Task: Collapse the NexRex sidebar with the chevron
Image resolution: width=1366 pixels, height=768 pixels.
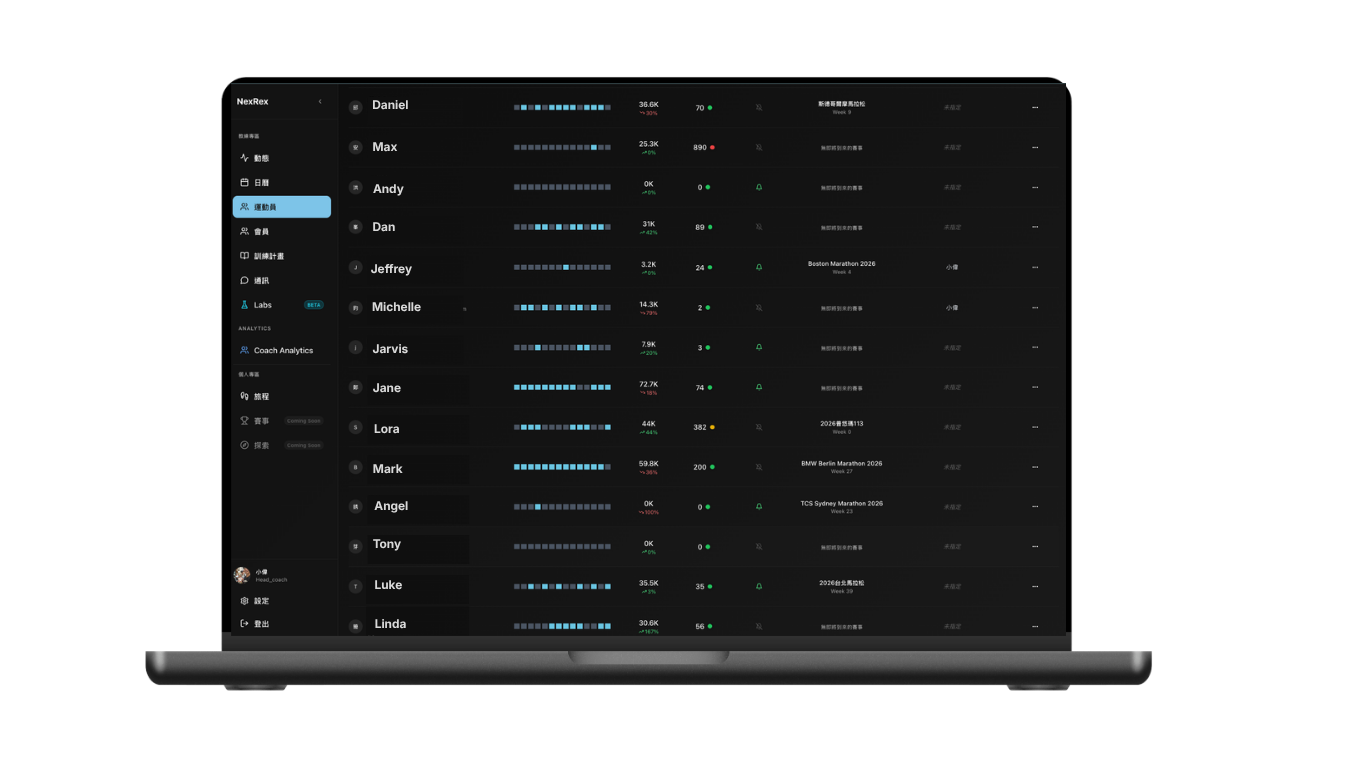Action: 320,102
